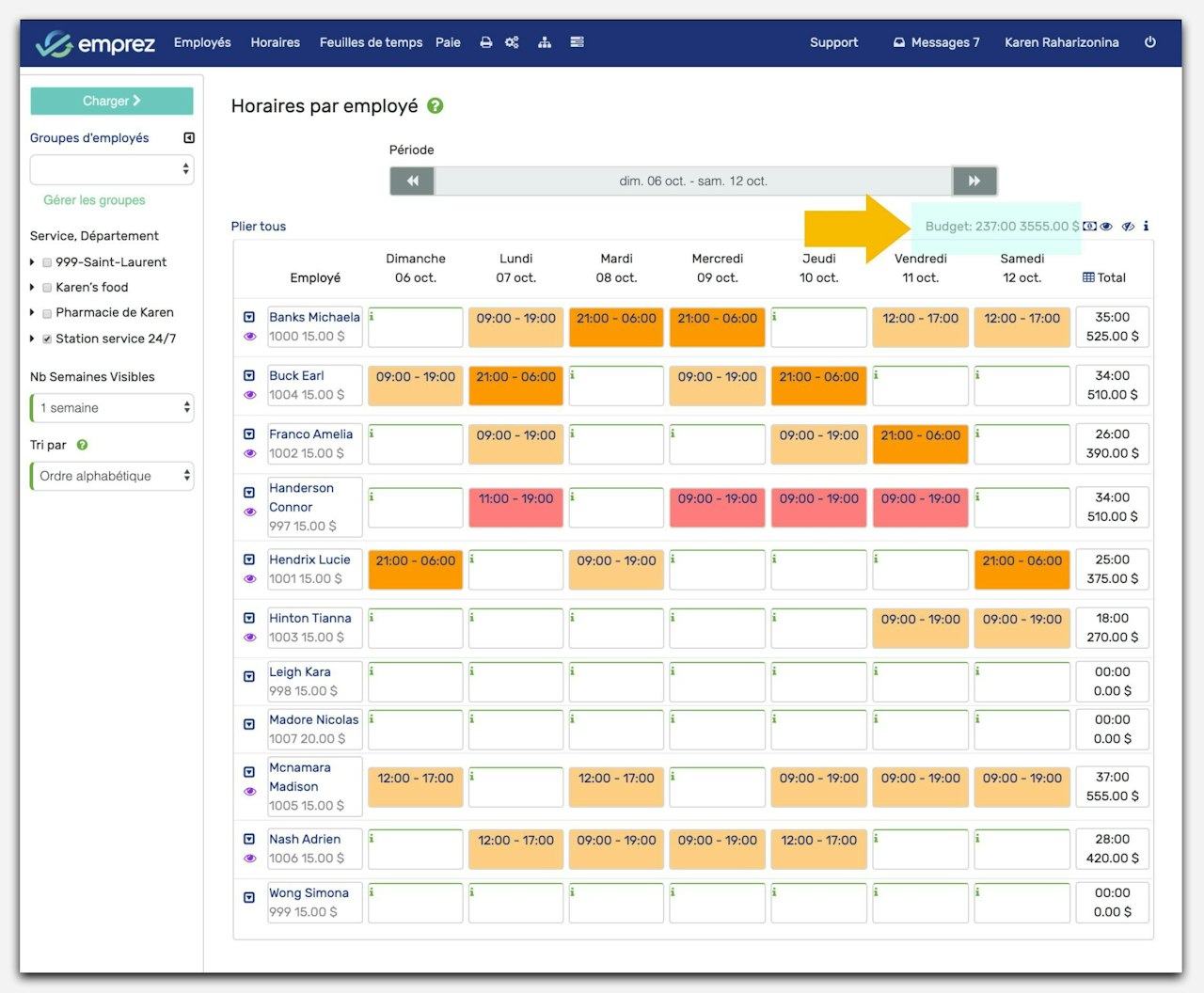Click the green help icon beside the page title

(436, 106)
